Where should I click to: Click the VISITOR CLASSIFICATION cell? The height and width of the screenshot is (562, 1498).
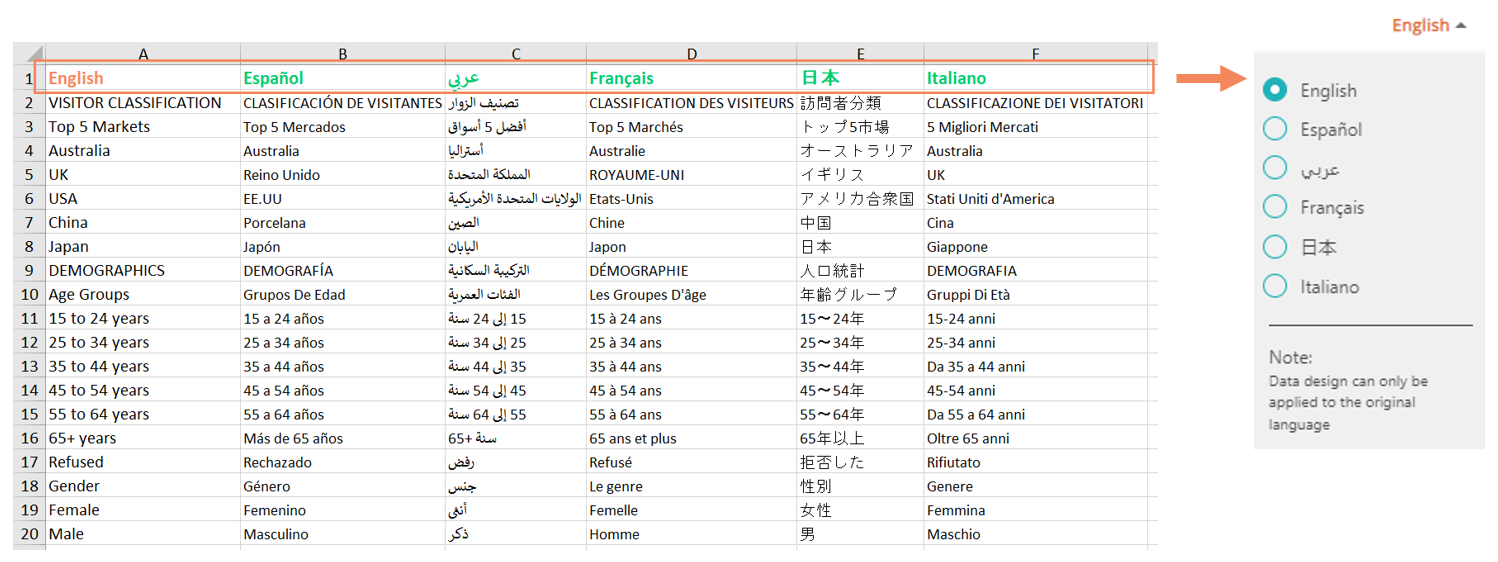pyautogui.click(x=143, y=102)
